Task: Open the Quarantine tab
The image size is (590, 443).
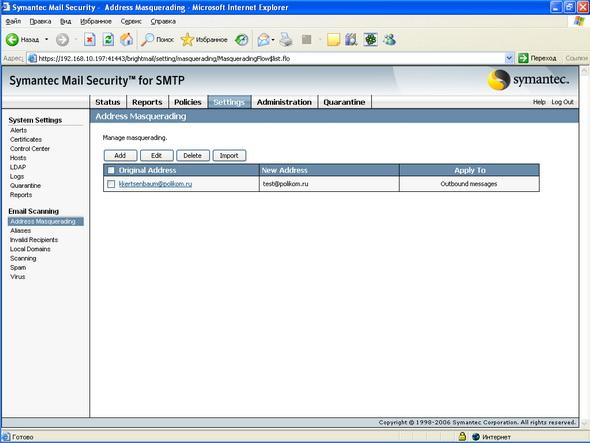Action: pyautogui.click(x=344, y=102)
